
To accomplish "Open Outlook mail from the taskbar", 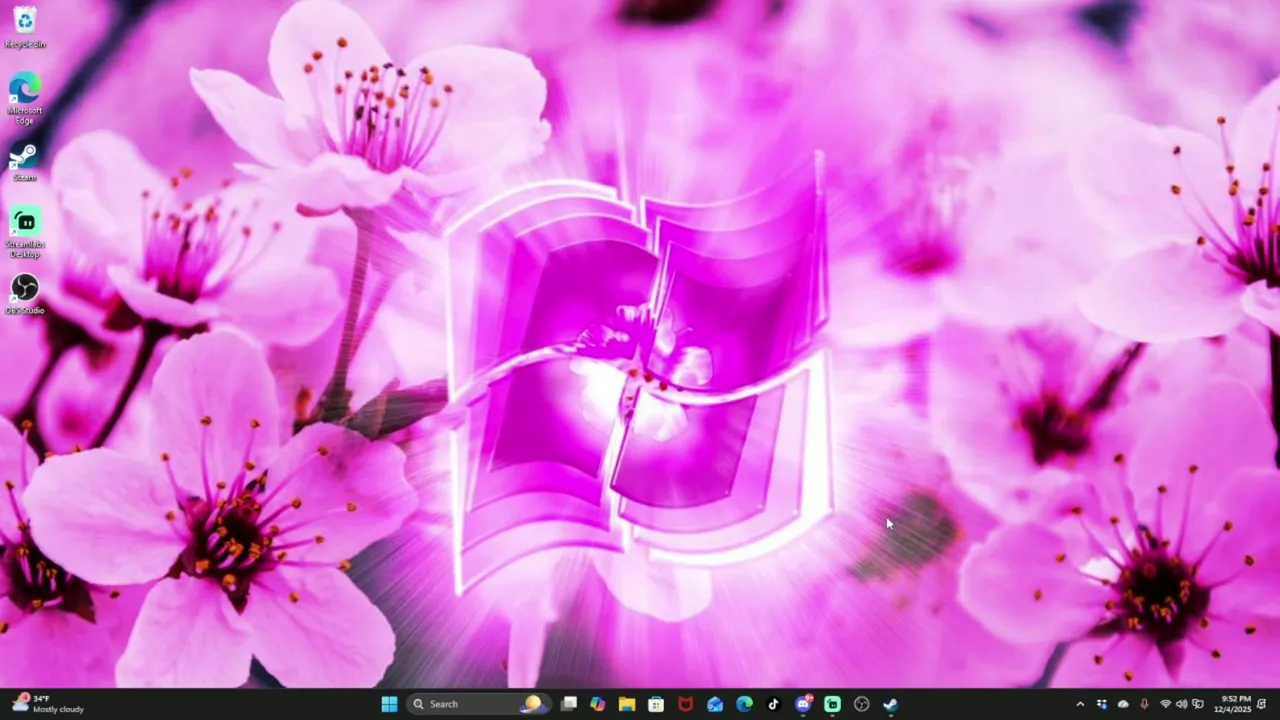I will pyautogui.click(x=715, y=704).
